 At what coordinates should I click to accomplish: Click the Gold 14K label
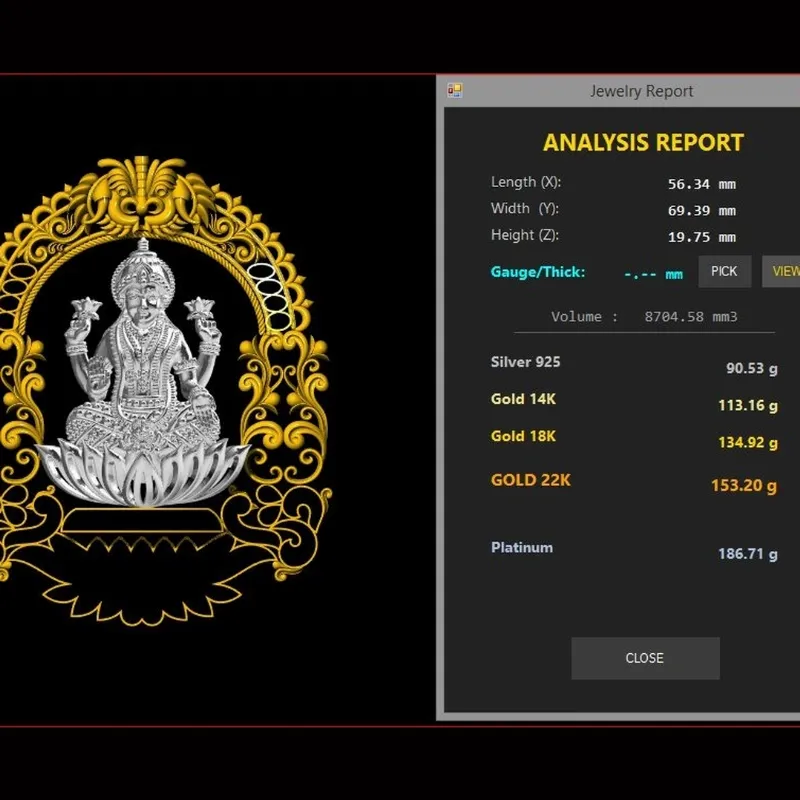523,399
